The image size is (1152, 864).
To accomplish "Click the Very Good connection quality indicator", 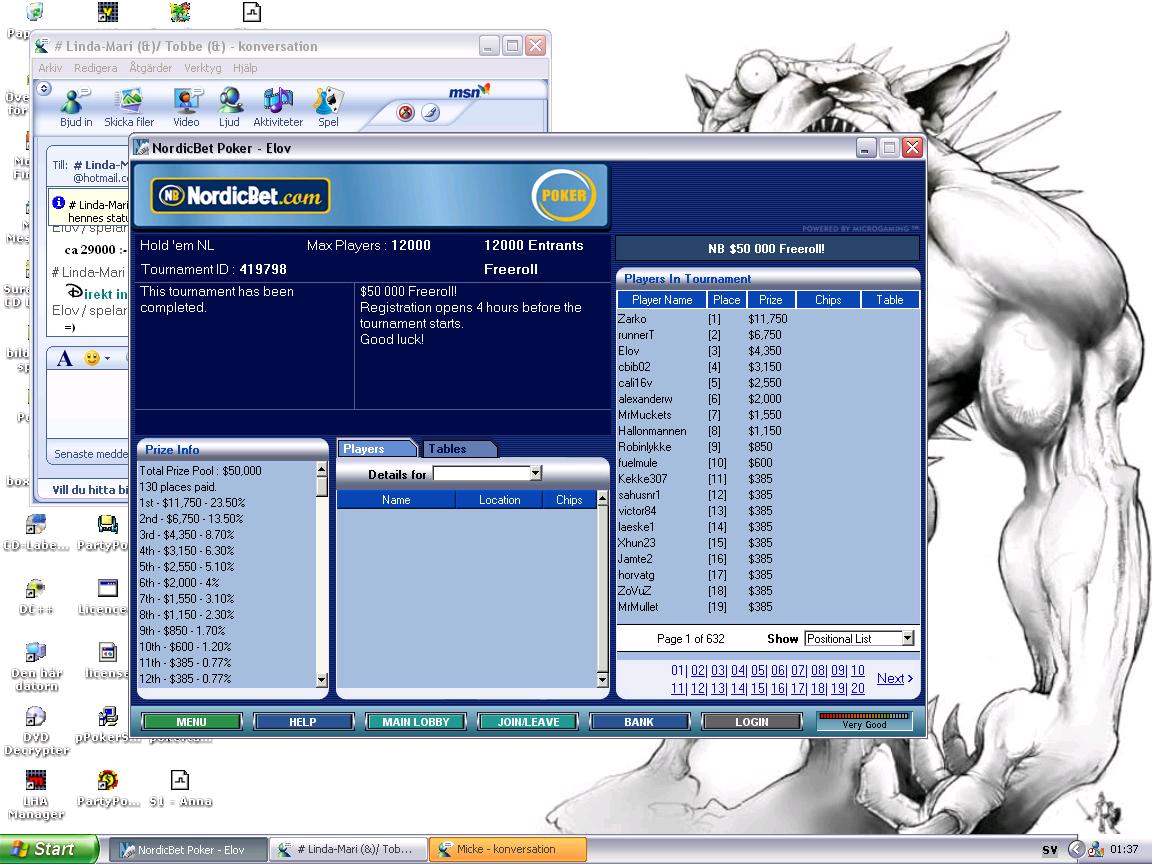I will coord(865,721).
